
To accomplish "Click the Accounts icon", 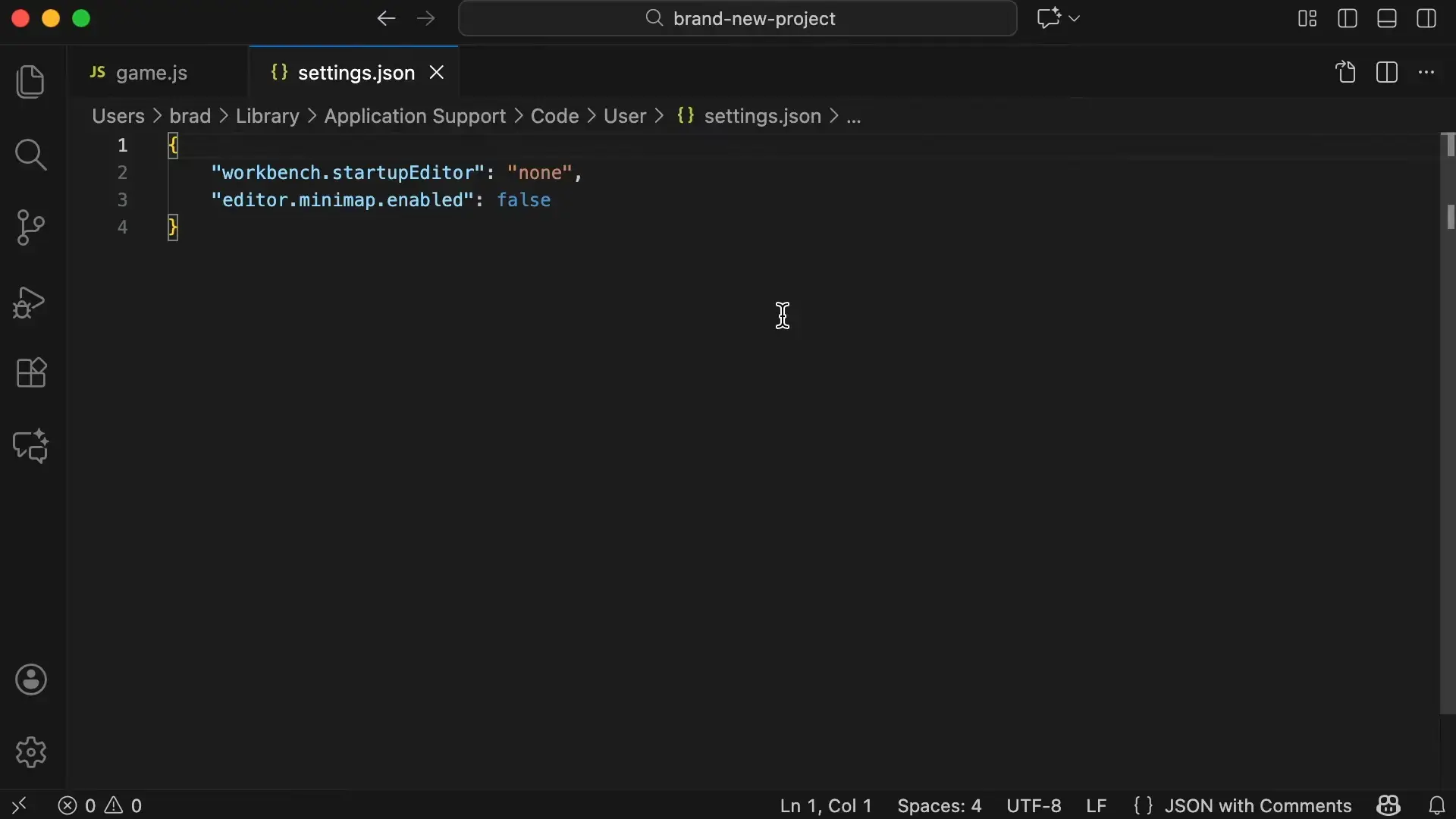I will pyautogui.click(x=30, y=679).
